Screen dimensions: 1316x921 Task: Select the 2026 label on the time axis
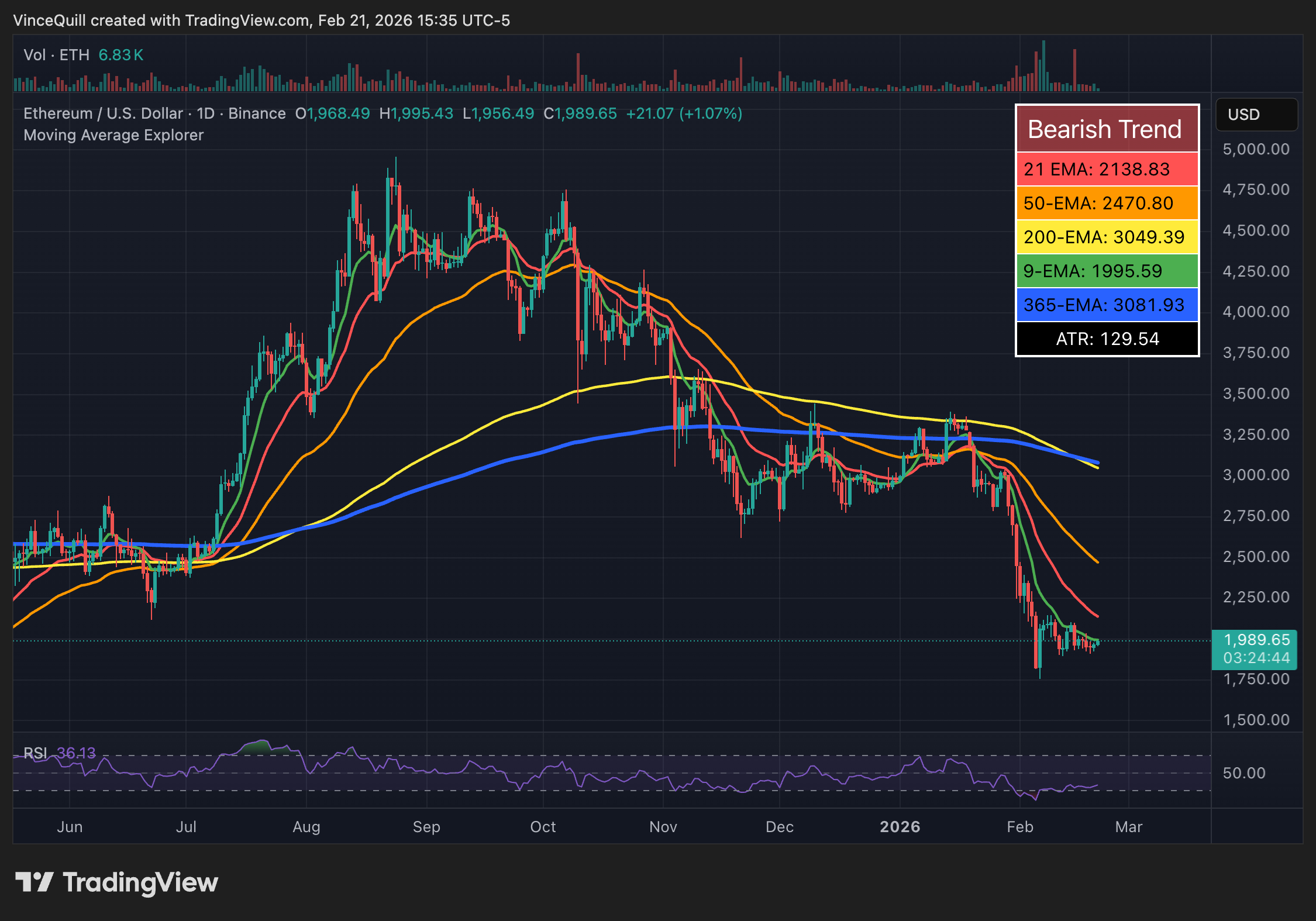(x=900, y=827)
